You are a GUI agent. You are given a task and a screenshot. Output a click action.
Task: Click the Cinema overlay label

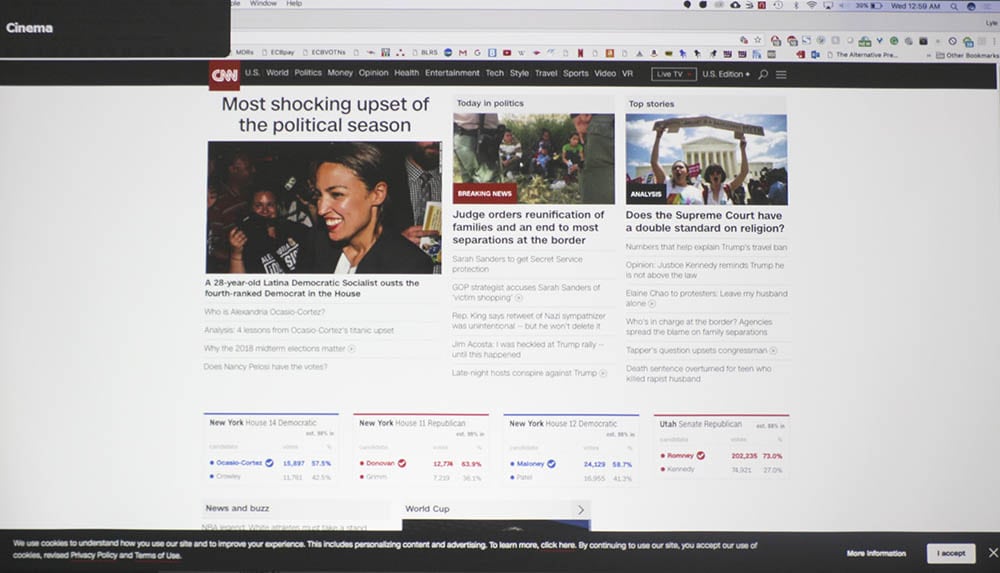[29, 28]
